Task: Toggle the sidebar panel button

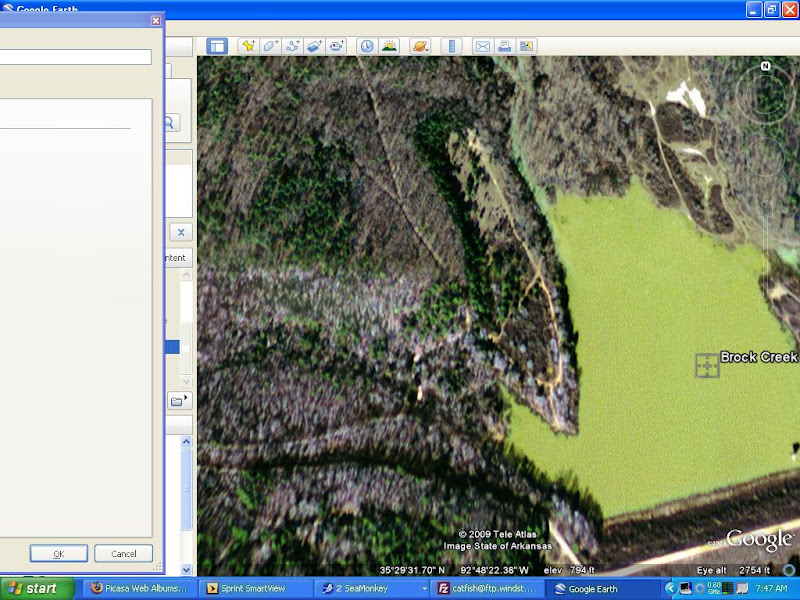Action: [x=217, y=46]
